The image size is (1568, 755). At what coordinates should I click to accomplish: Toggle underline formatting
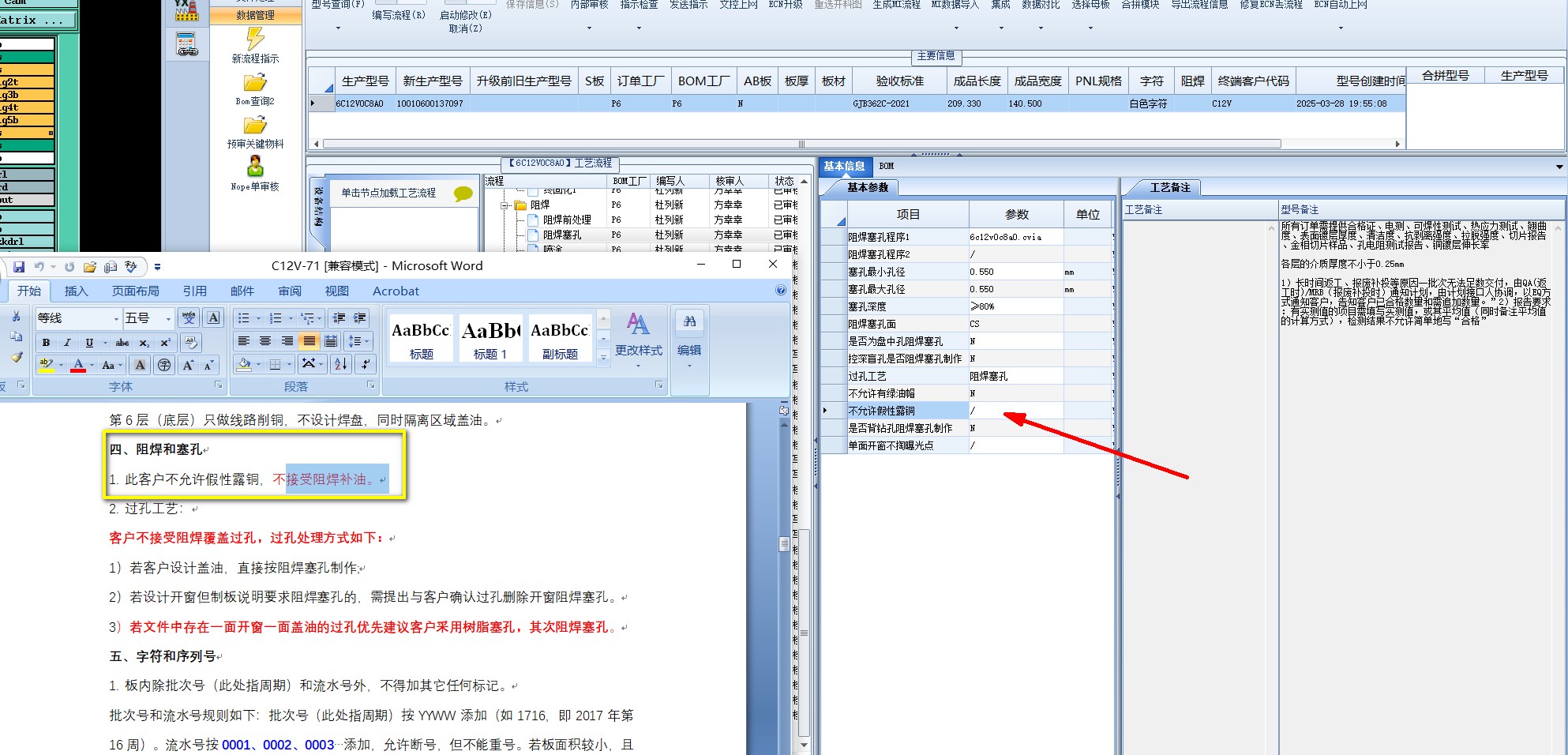click(x=88, y=343)
